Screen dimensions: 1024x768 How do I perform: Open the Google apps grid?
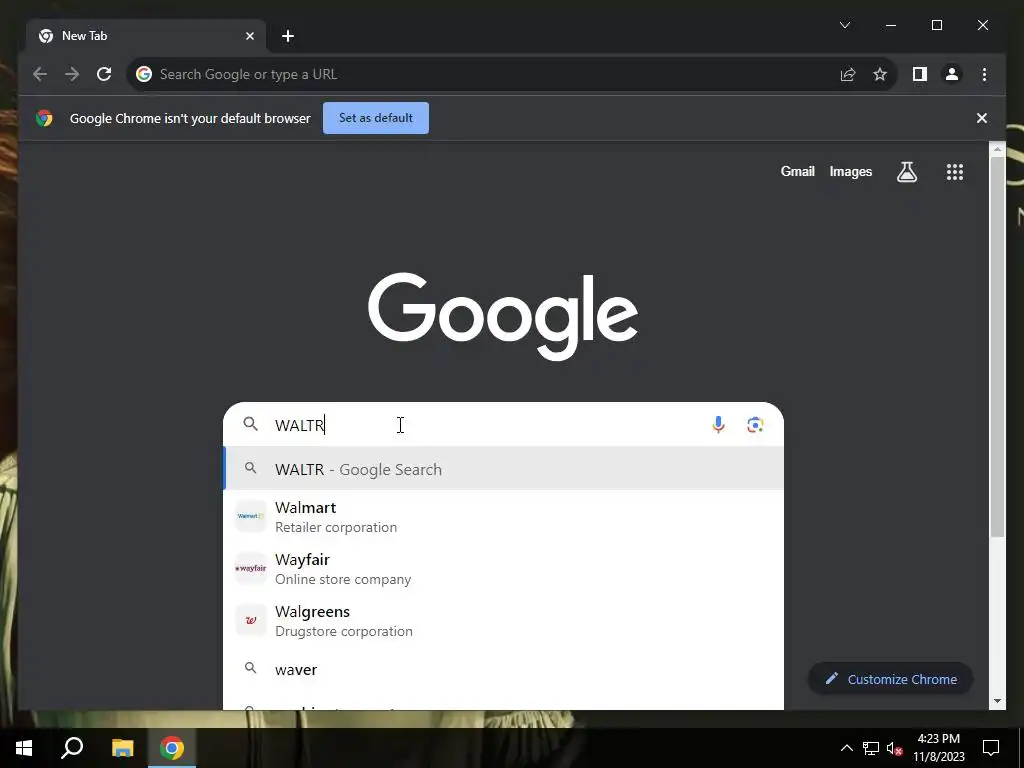coord(954,172)
